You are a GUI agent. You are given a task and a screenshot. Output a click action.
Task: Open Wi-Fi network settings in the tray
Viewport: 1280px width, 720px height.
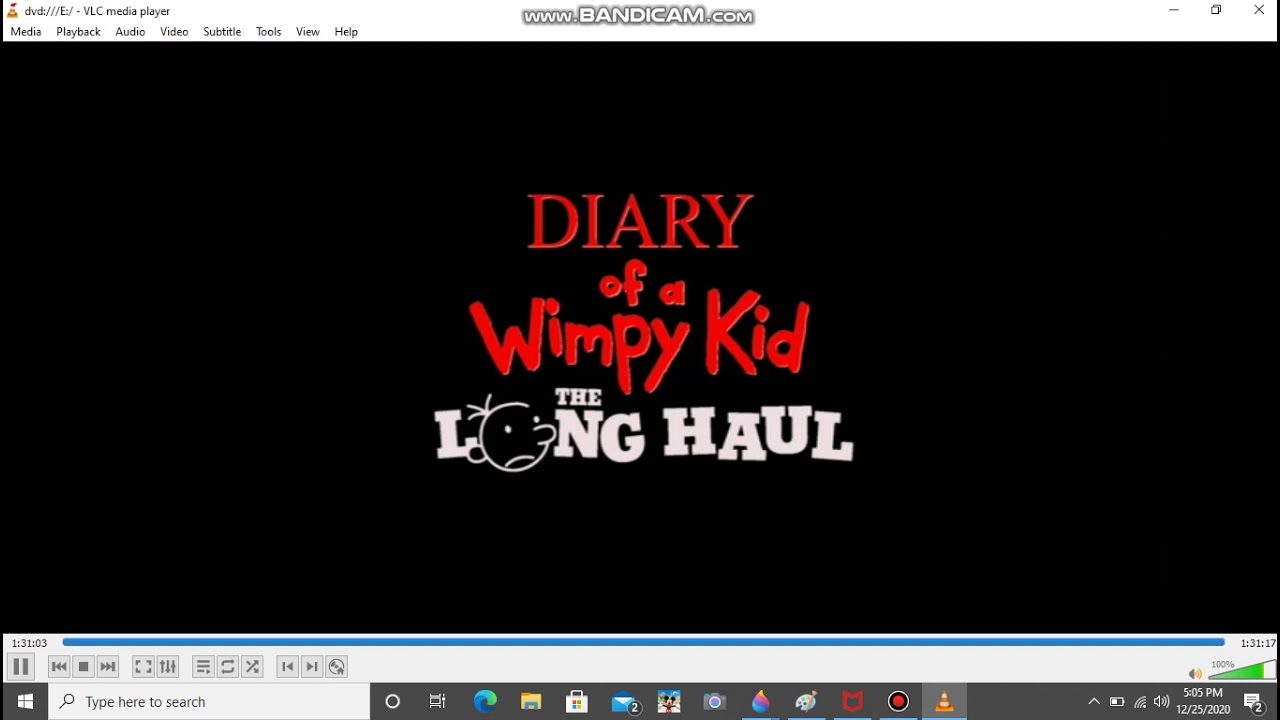pos(1140,702)
